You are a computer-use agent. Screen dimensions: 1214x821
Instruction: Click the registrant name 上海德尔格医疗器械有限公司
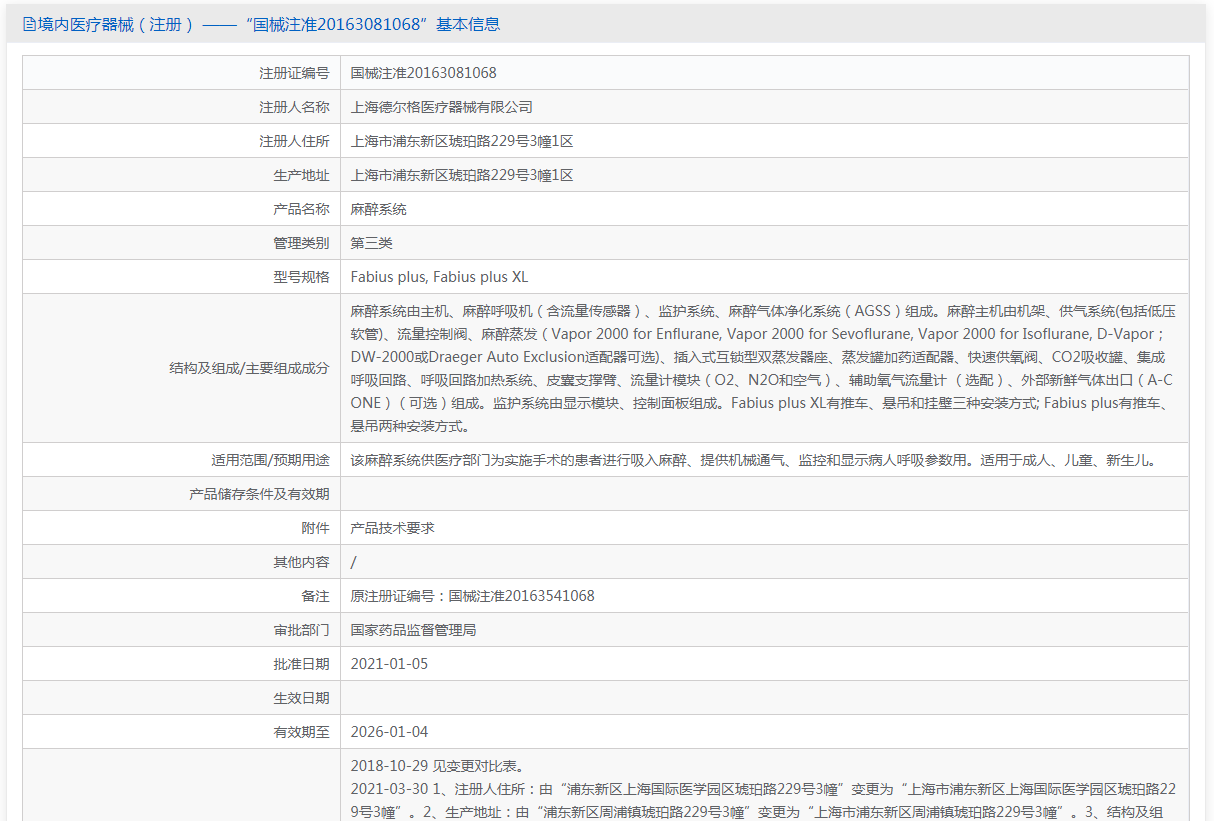[x=441, y=107]
